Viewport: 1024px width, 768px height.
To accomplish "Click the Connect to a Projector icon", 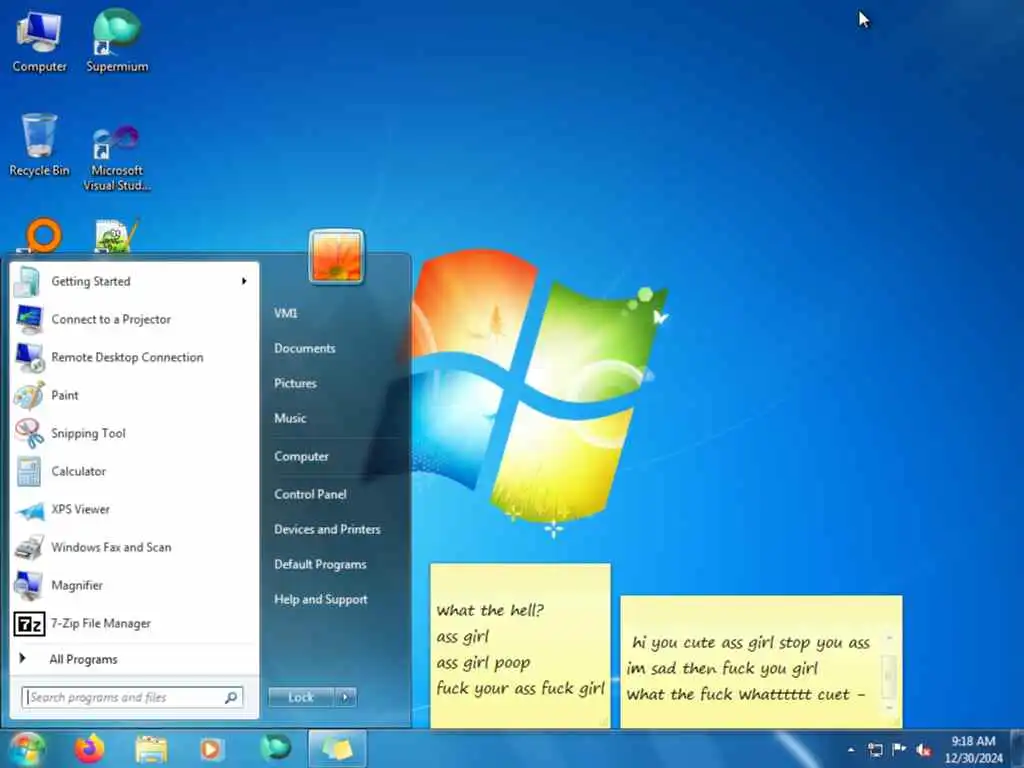I will click(x=29, y=319).
